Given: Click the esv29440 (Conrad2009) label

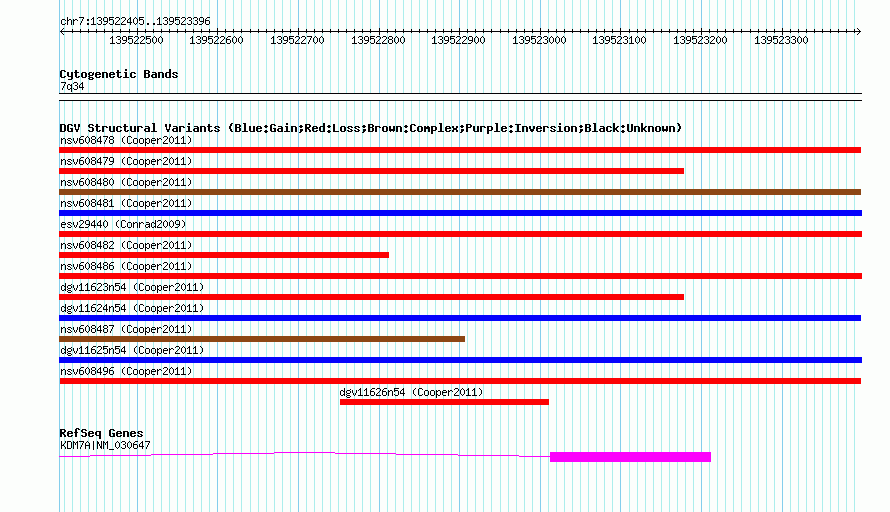Looking at the screenshot, I should [x=123, y=224].
